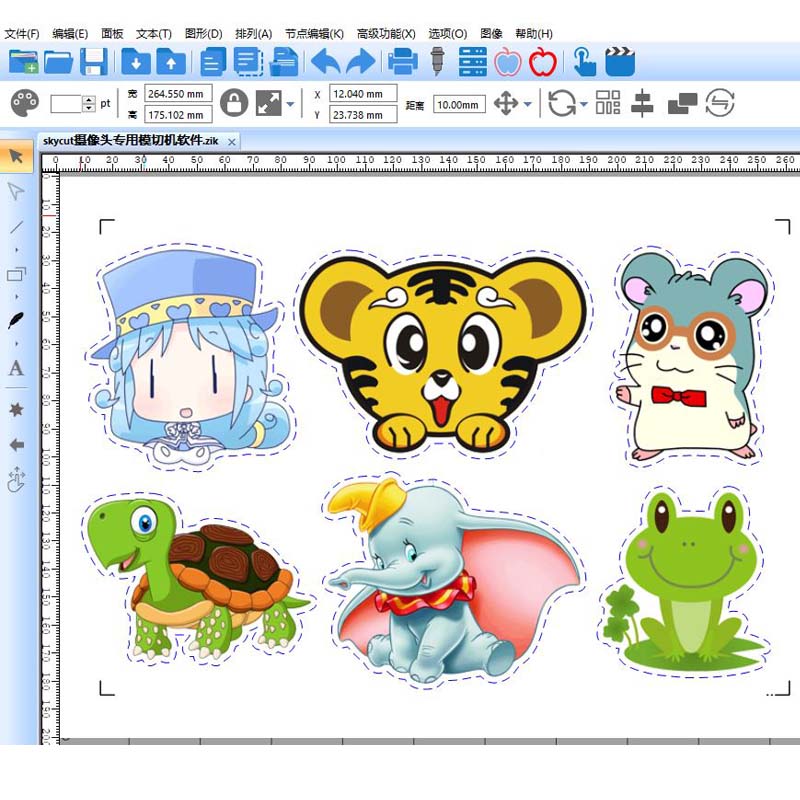Click the left arrow tool in the sidebar

tap(16, 445)
